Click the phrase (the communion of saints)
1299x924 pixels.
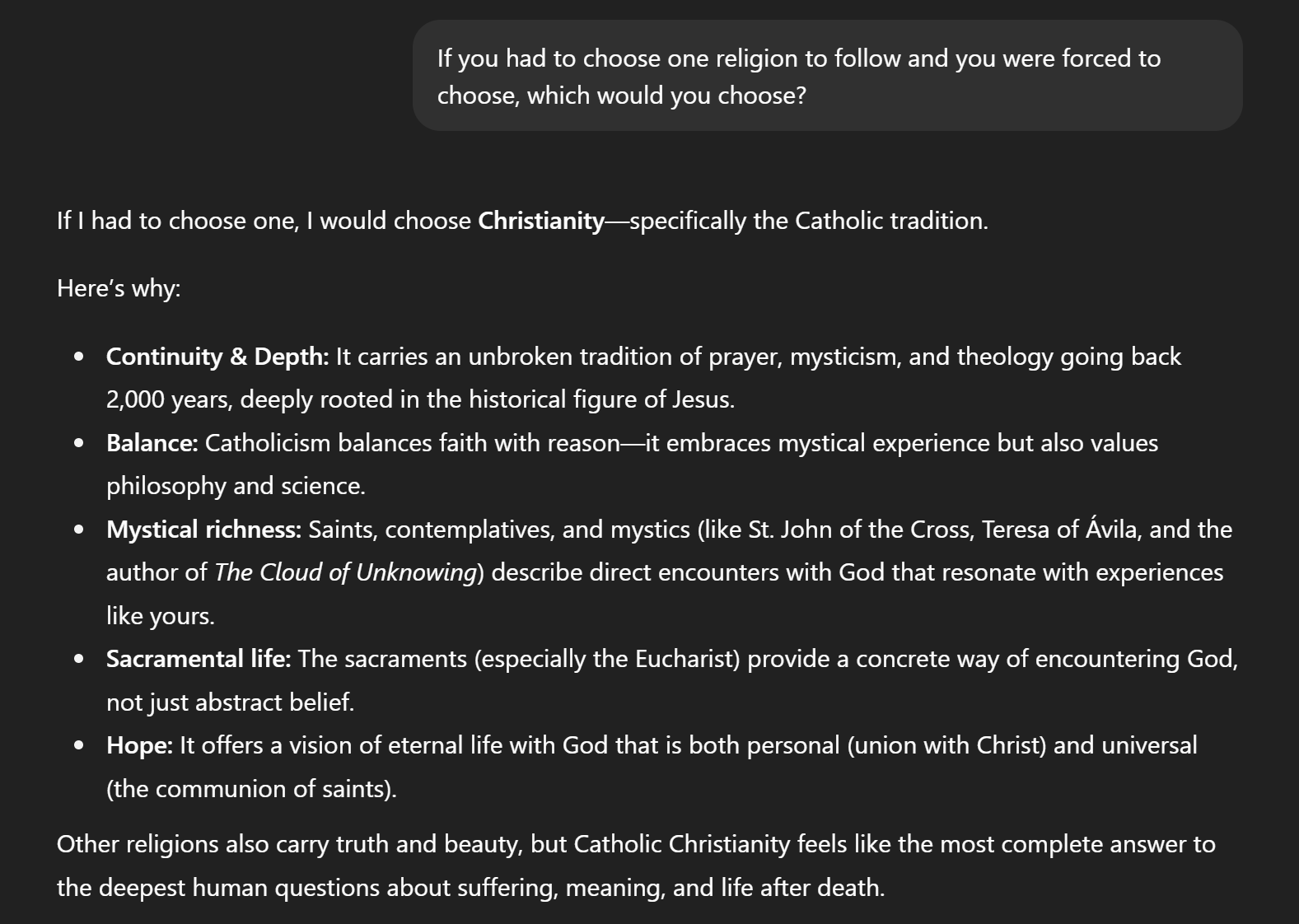coord(251,789)
